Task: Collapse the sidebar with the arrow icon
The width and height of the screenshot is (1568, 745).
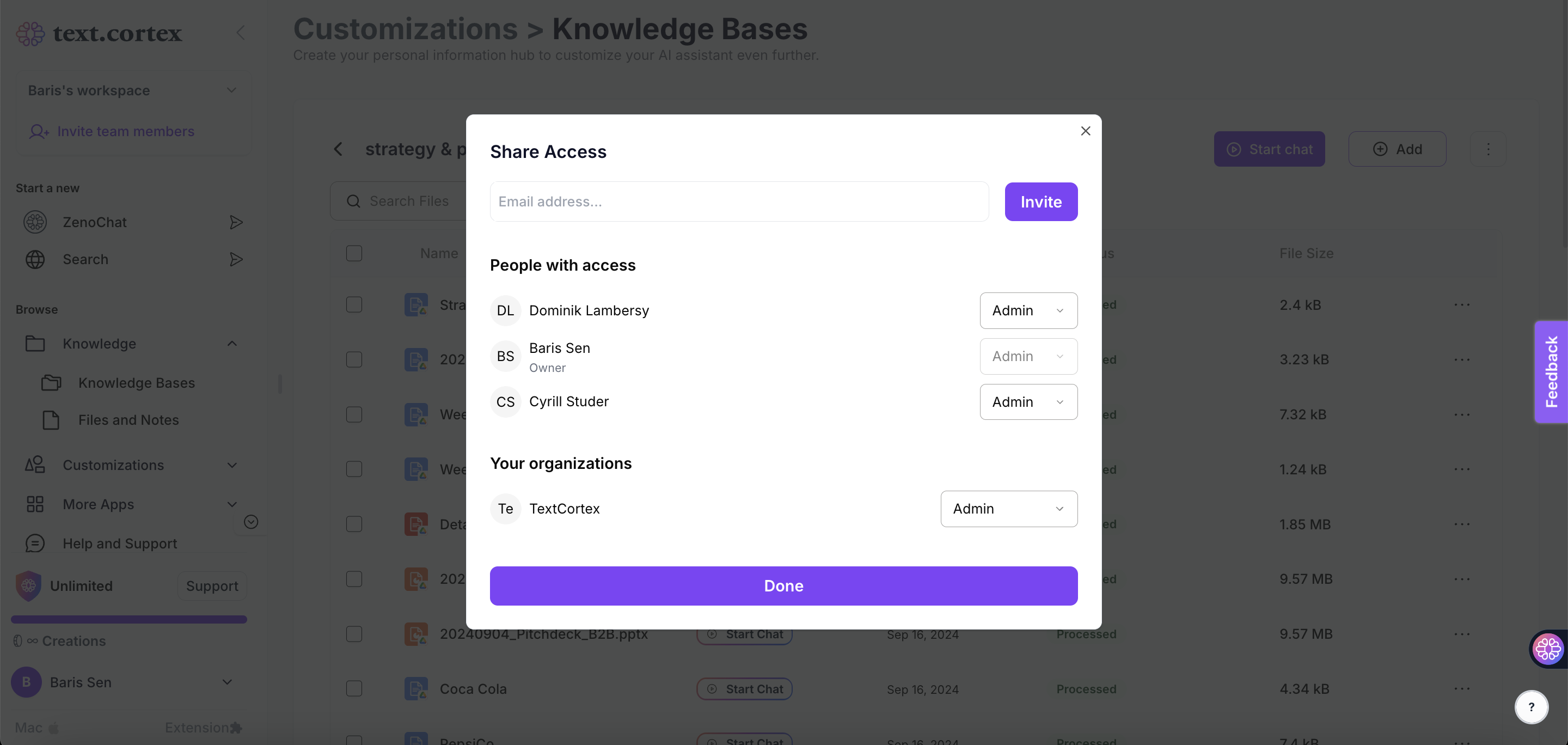Action: click(241, 32)
